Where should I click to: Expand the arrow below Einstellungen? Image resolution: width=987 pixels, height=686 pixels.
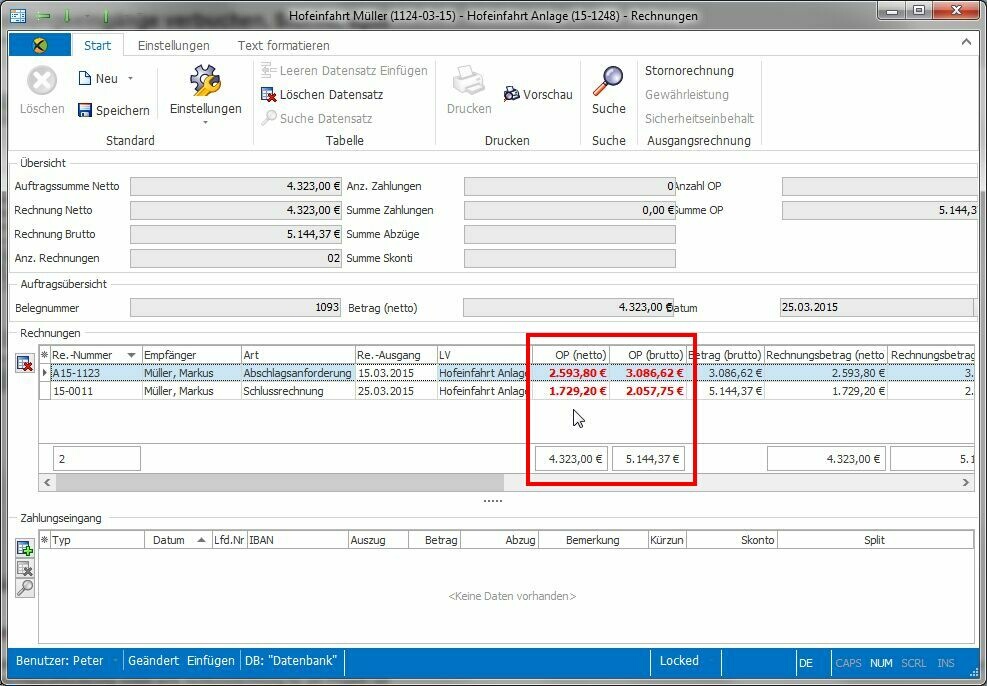click(x=205, y=122)
